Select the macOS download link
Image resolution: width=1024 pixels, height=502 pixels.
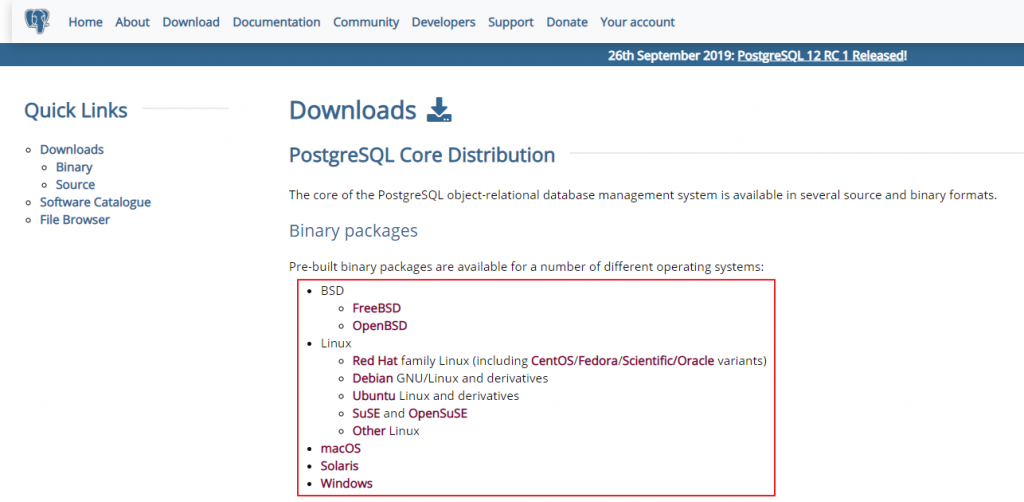[341, 448]
